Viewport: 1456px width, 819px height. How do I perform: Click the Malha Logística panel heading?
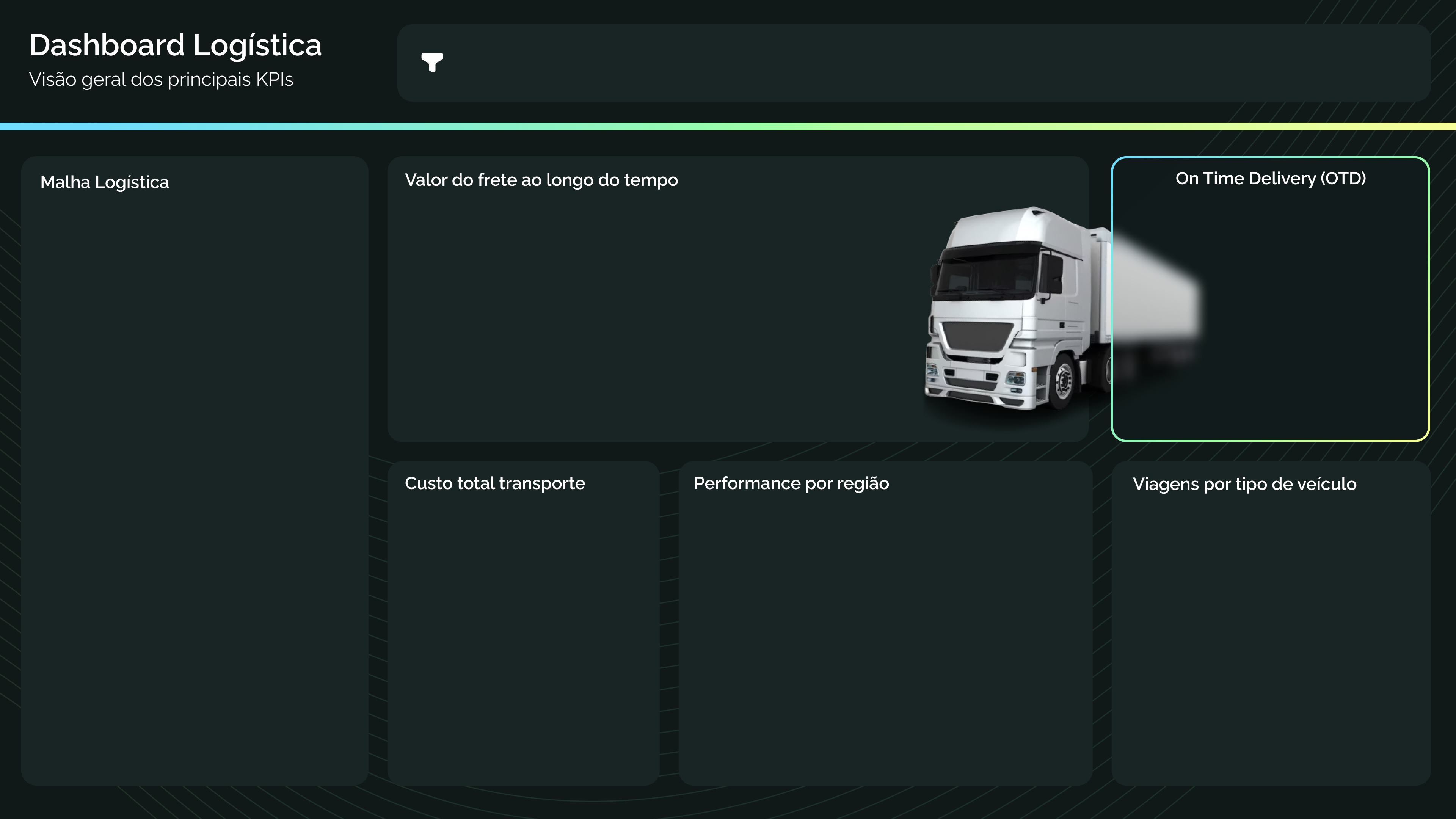coord(105,182)
